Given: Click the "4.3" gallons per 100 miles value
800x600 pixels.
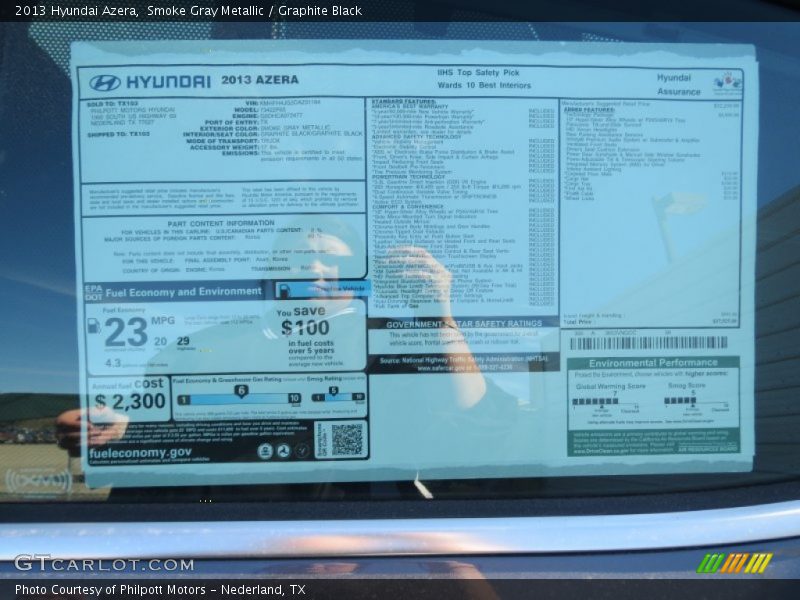Looking at the screenshot, I should (x=113, y=363).
